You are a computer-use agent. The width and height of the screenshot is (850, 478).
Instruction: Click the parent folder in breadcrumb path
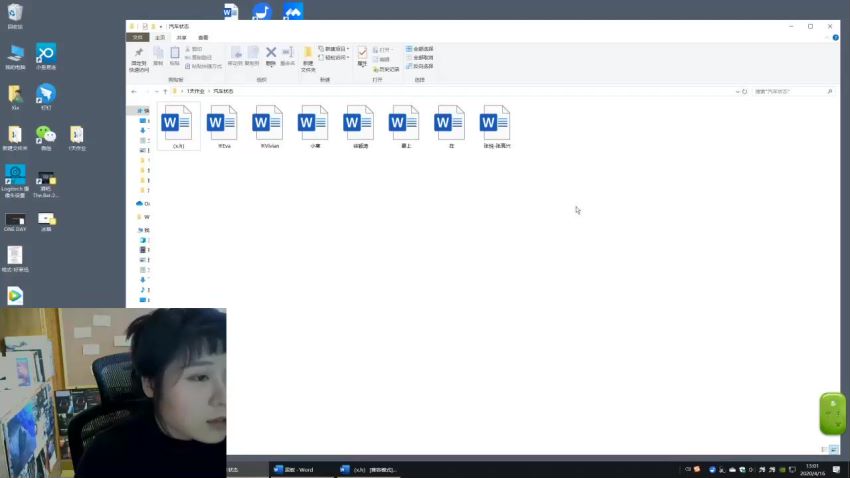tap(195, 92)
